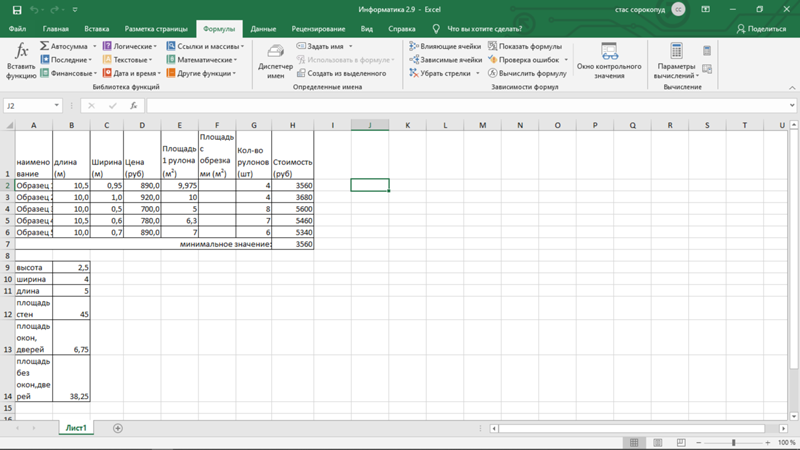Switch to Page Layout view in status bar
The image size is (800, 450).
658,442
